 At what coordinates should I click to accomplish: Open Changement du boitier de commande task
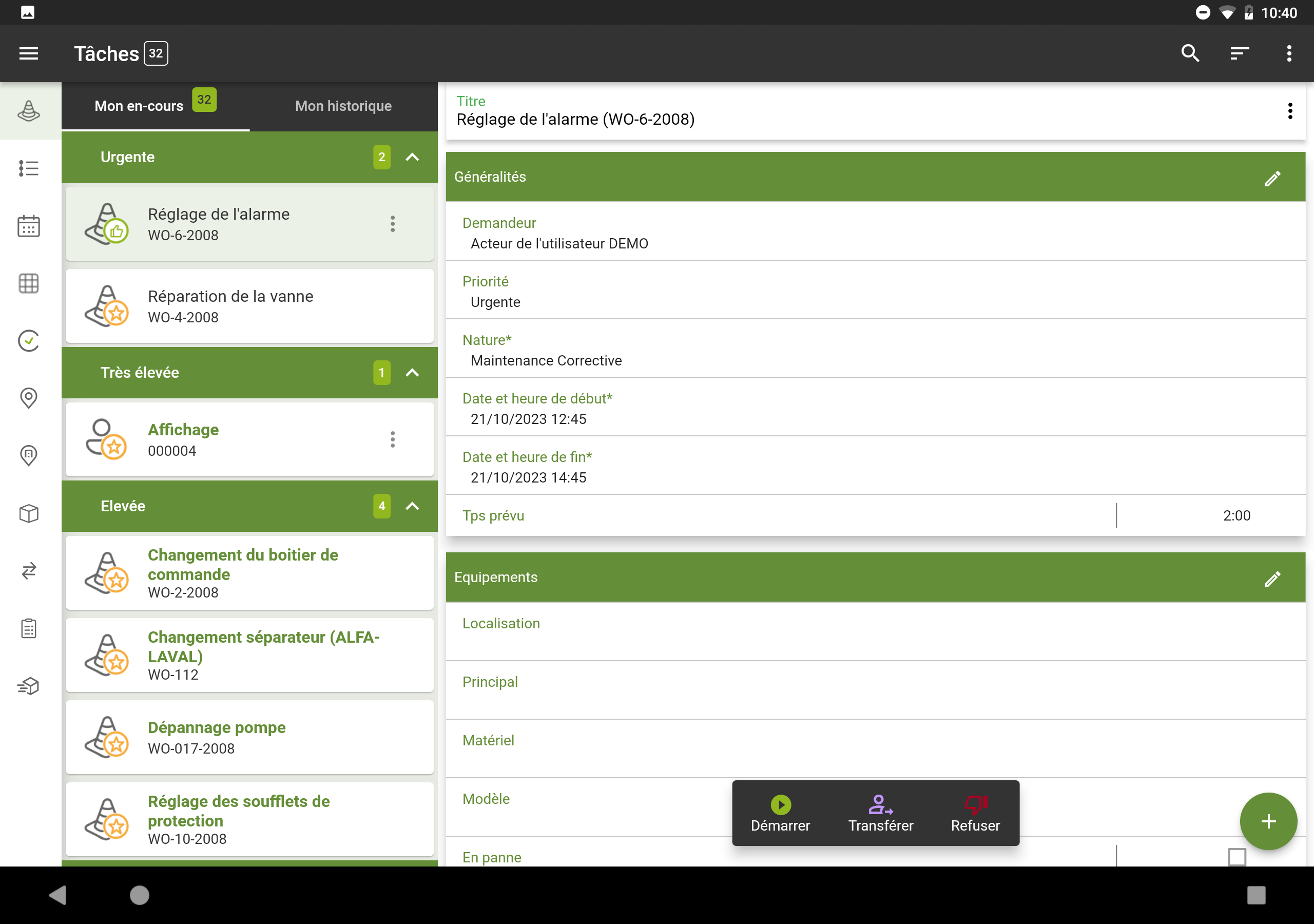[x=249, y=573]
